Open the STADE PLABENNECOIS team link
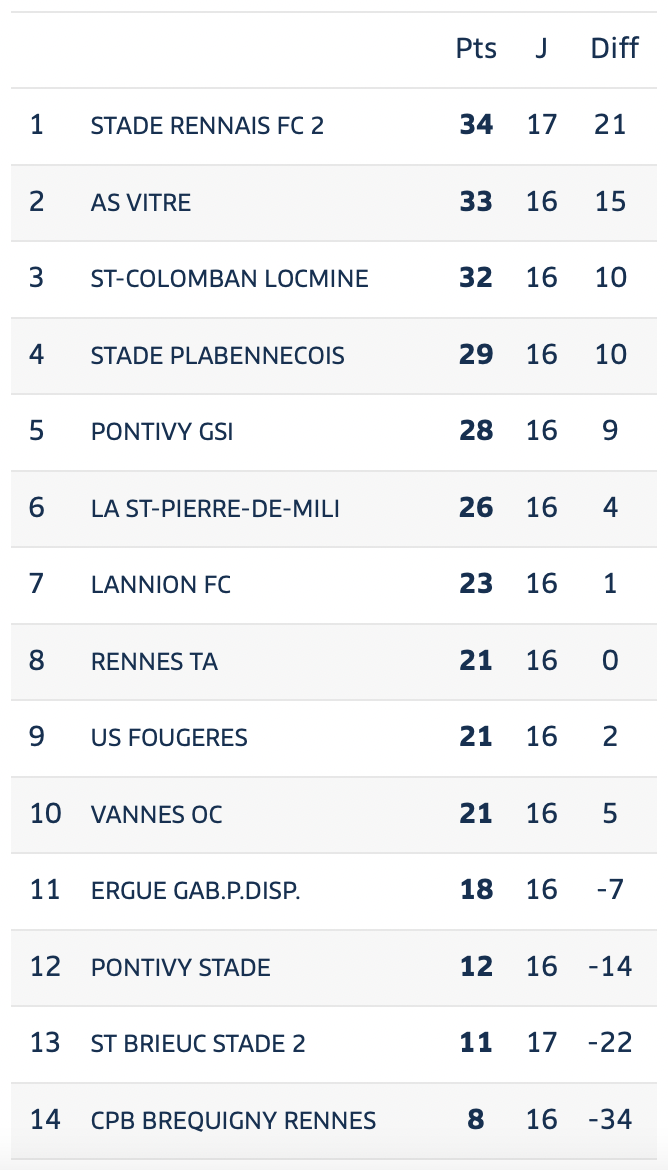668x1170 pixels. [217, 355]
